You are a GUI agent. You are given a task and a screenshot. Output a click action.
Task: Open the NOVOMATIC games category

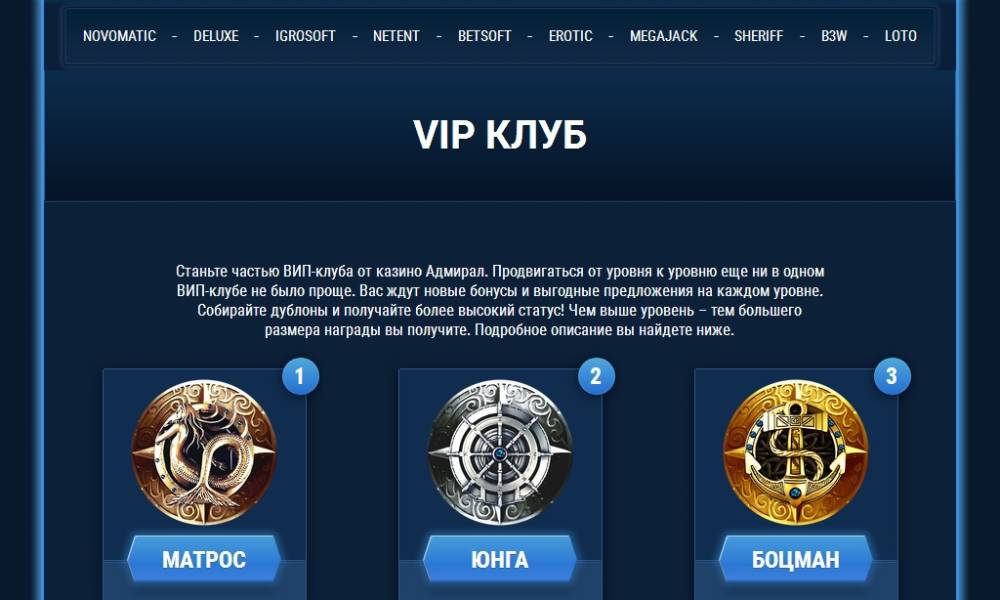click(119, 36)
